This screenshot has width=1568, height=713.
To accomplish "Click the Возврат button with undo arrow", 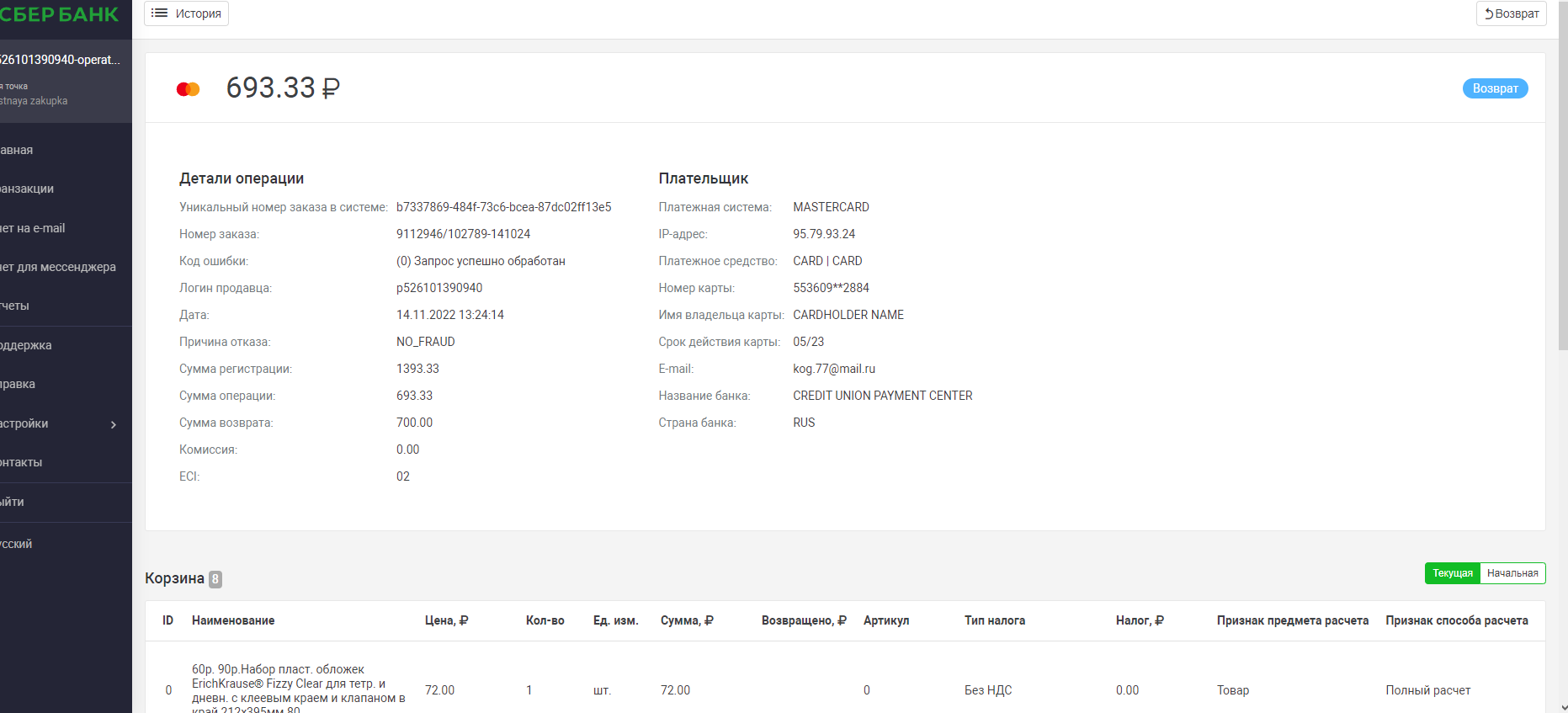I will pyautogui.click(x=1511, y=13).
